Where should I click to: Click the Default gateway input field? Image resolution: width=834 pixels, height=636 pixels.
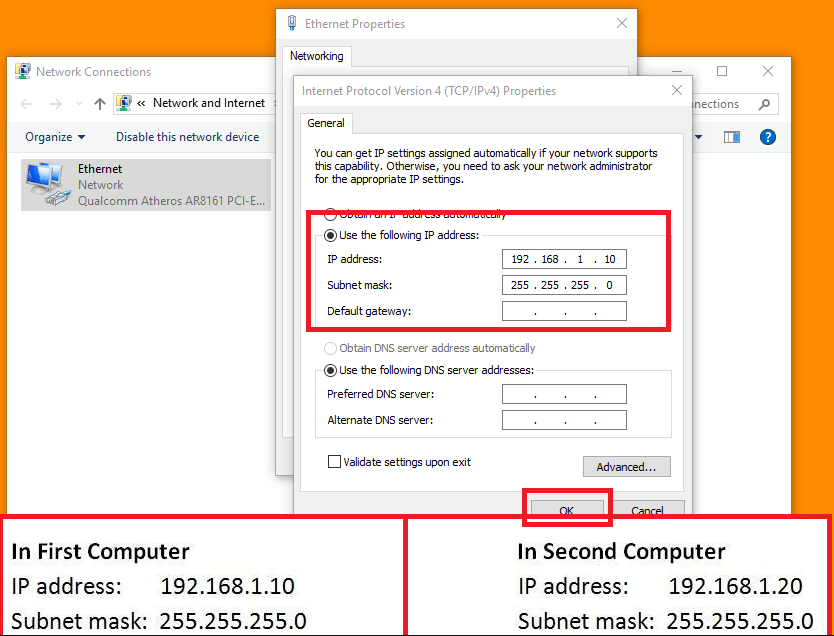[564, 311]
